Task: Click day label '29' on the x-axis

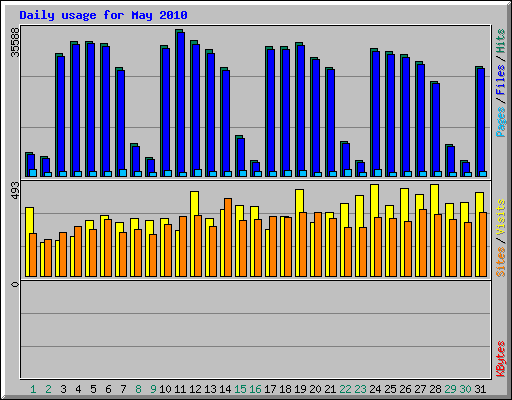Action: 450,389
